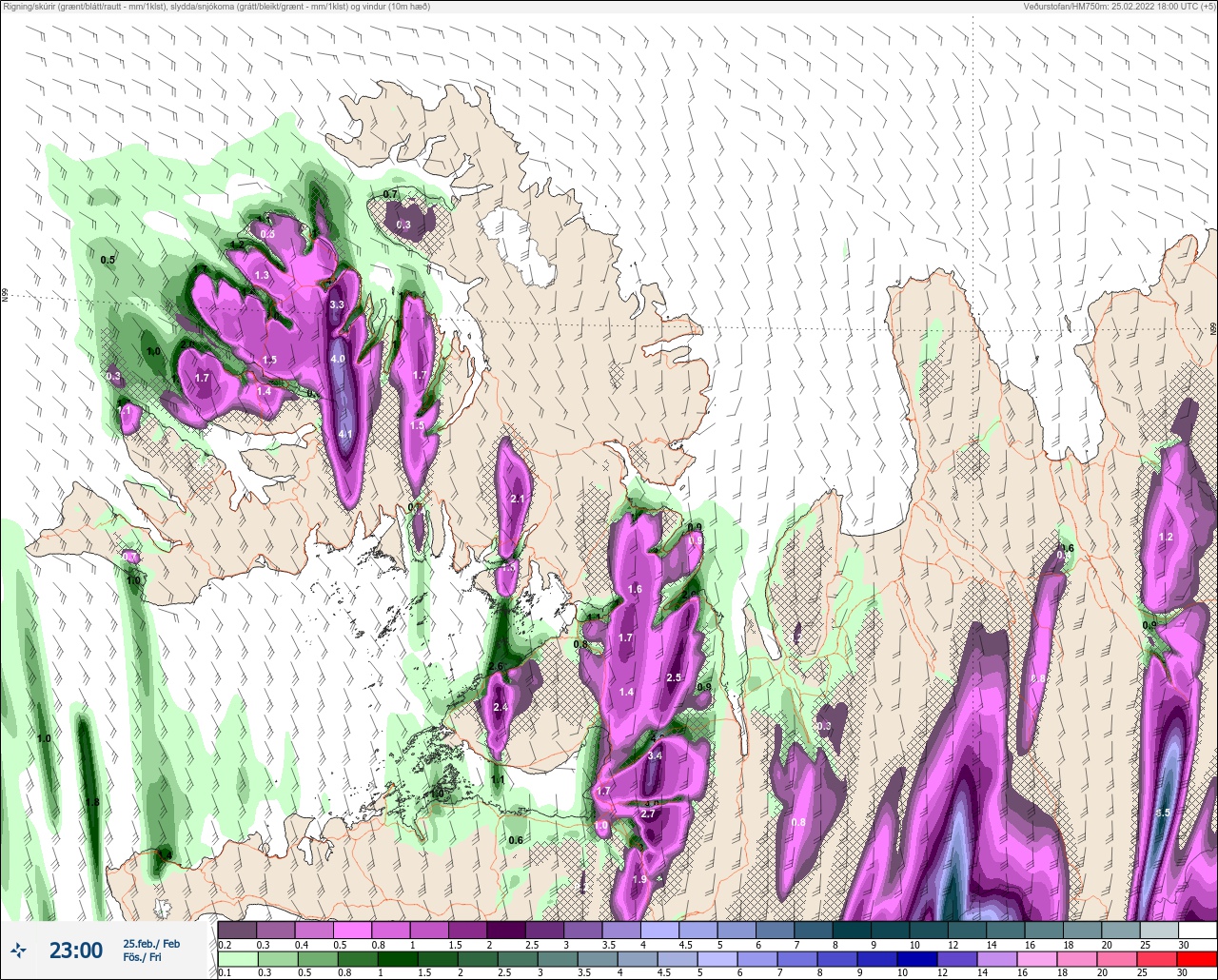Select the dark plum 0.2 swatch in upper legend
The width and height of the screenshot is (1218, 980).
click(236, 930)
